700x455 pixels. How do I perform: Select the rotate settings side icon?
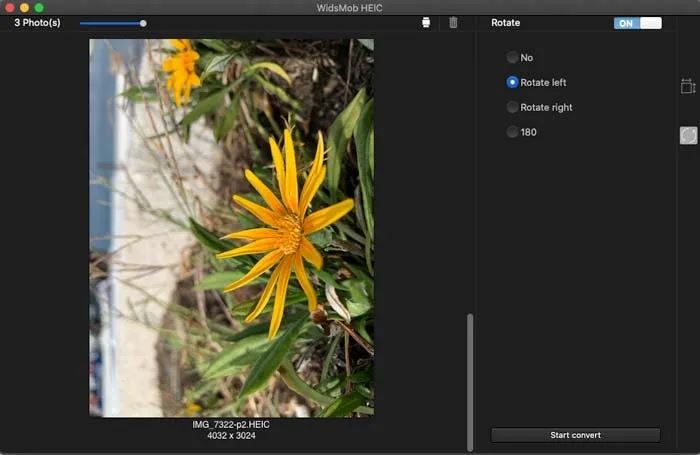(x=688, y=135)
